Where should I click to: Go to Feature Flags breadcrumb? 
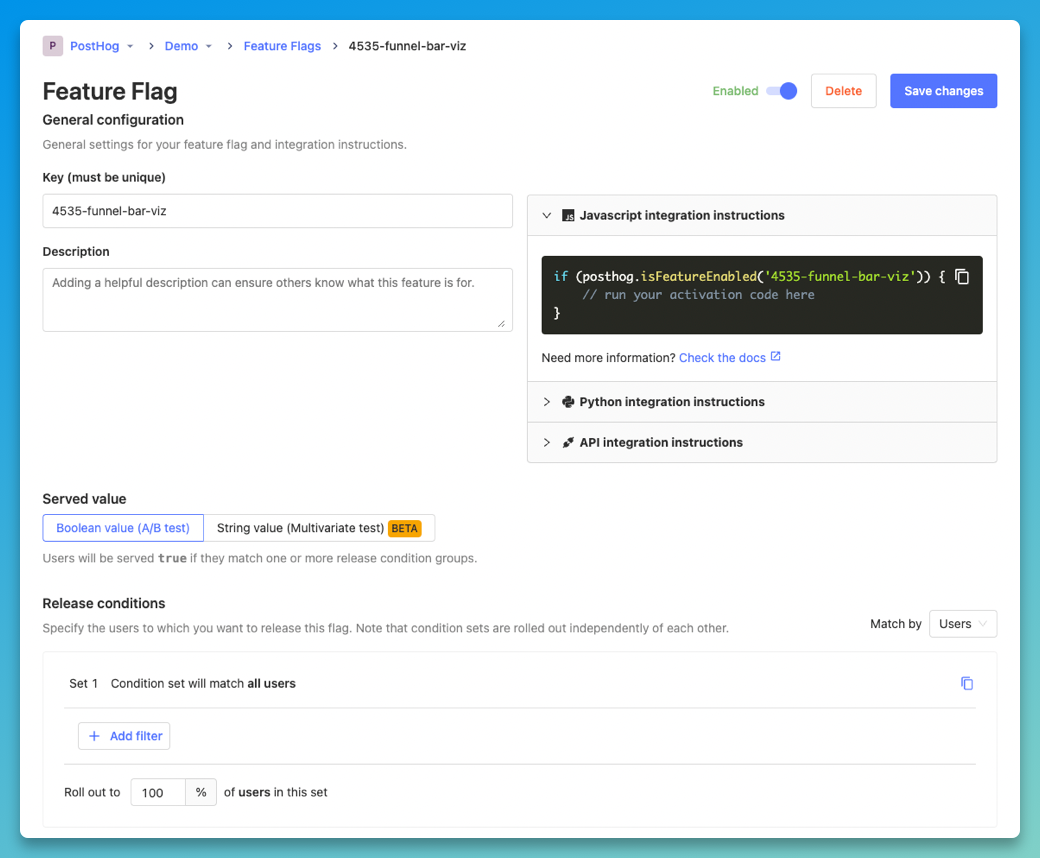click(282, 46)
